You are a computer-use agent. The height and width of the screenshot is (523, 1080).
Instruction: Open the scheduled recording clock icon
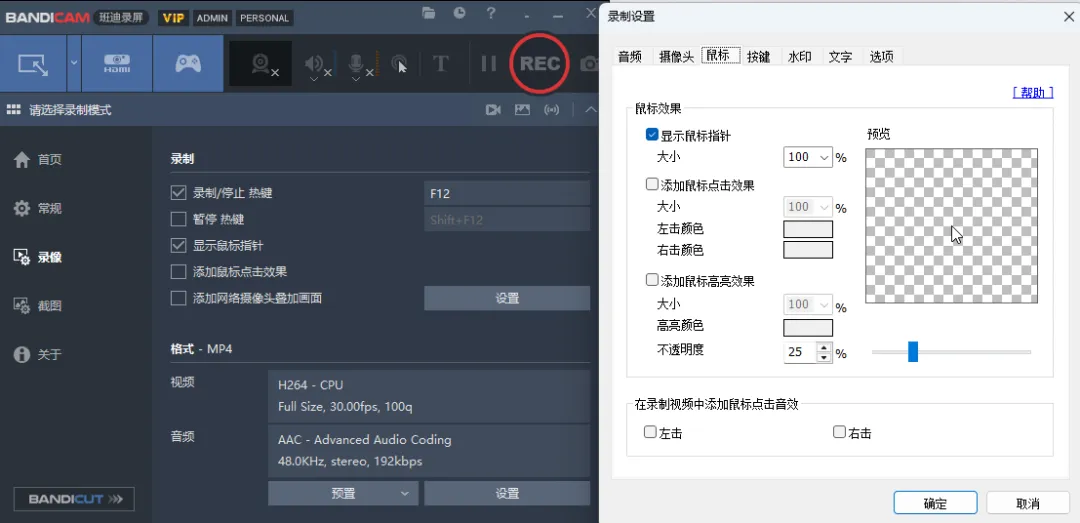point(459,12)
